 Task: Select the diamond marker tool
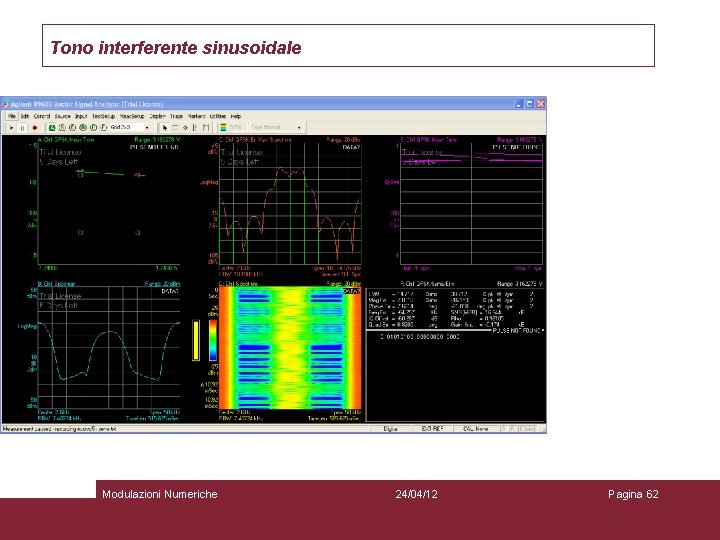point(185,128)
